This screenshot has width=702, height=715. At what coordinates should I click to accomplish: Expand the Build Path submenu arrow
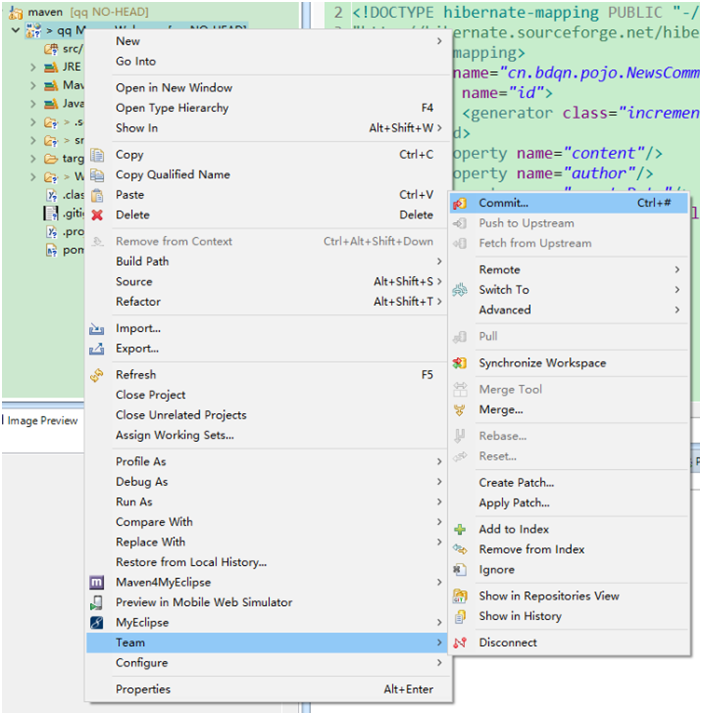click(439, 262)
